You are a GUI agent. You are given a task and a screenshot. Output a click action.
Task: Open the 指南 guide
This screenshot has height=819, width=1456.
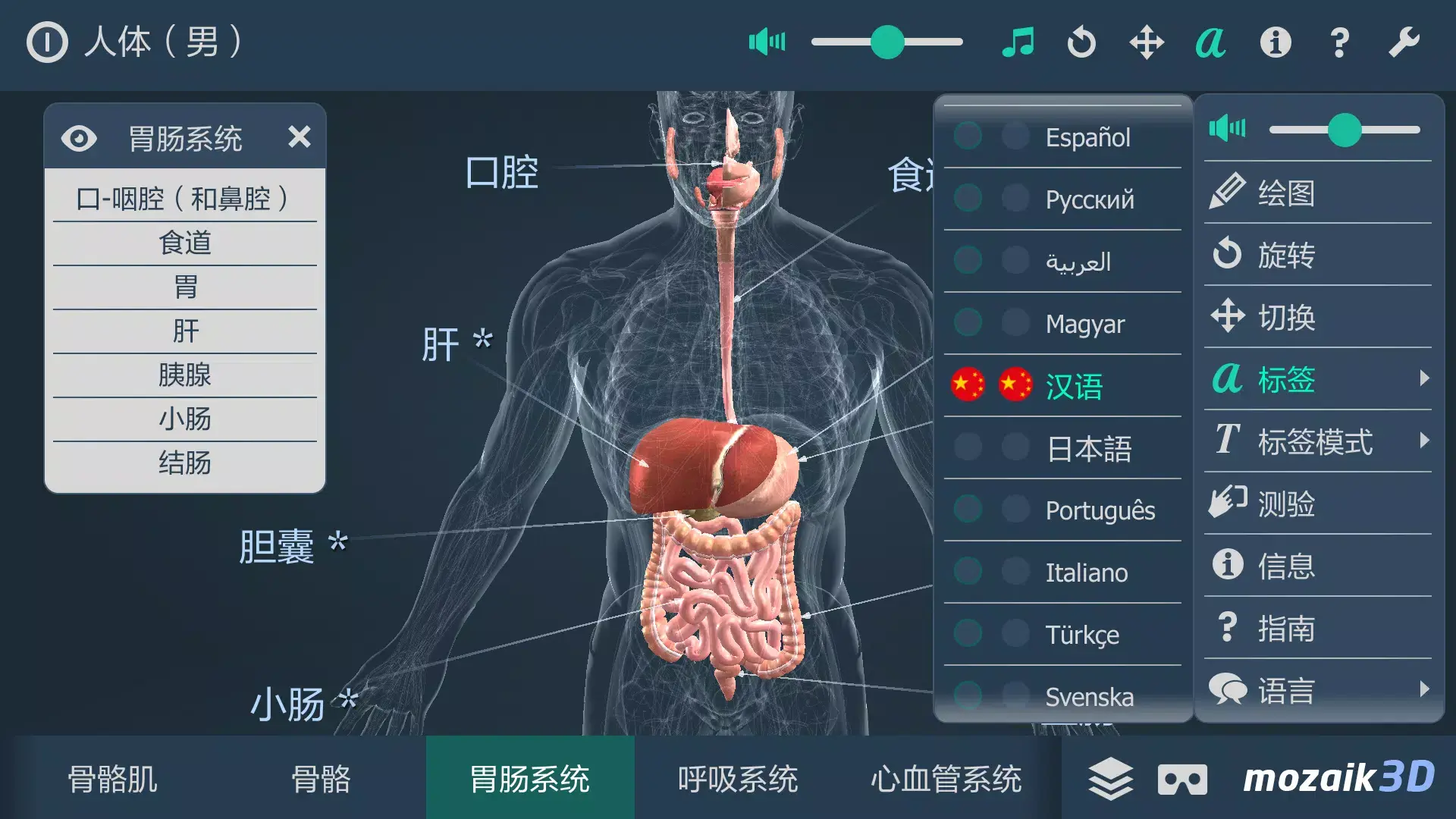coord(1289,628)
